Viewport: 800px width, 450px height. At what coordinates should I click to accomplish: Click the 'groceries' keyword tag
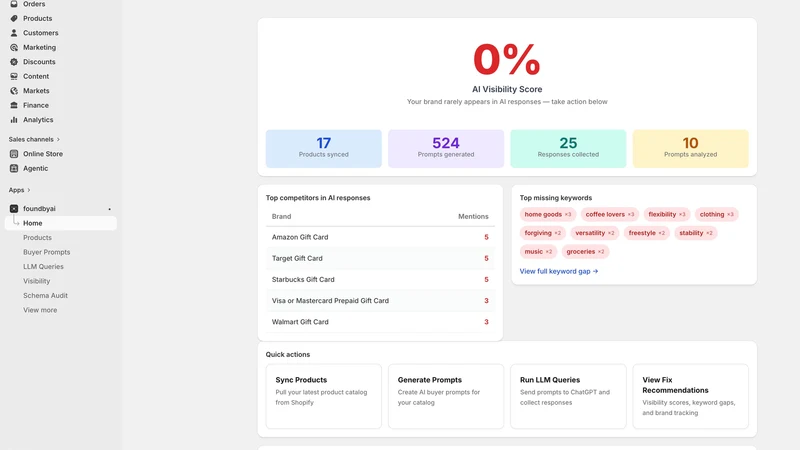[585, 252]
